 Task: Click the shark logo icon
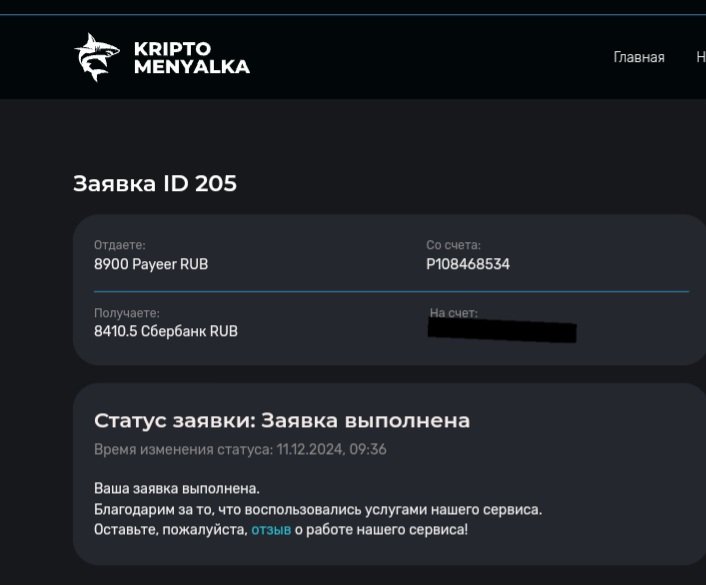97,57
